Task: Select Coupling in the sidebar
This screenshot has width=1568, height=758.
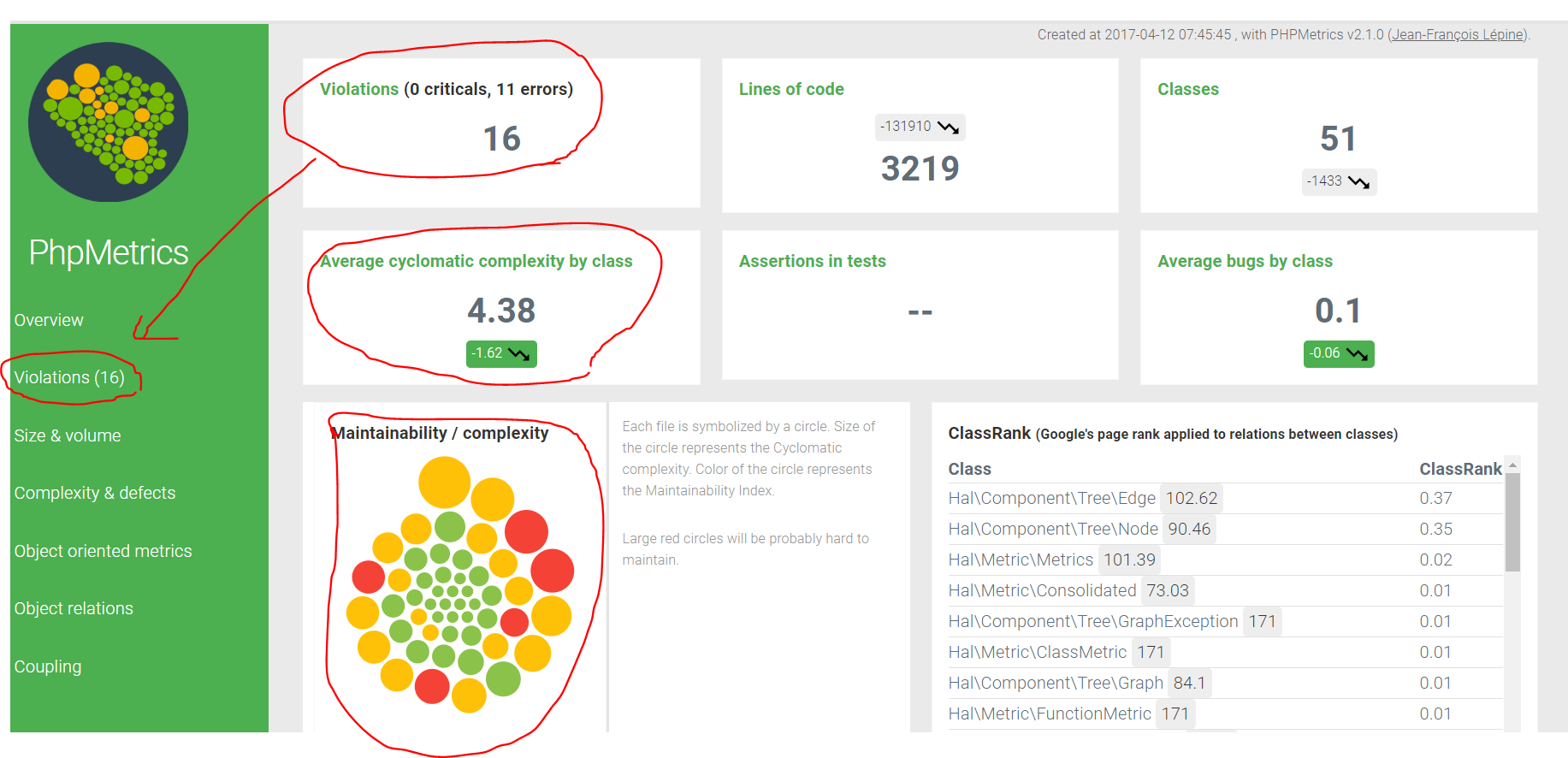Action: tap(48, 666)
